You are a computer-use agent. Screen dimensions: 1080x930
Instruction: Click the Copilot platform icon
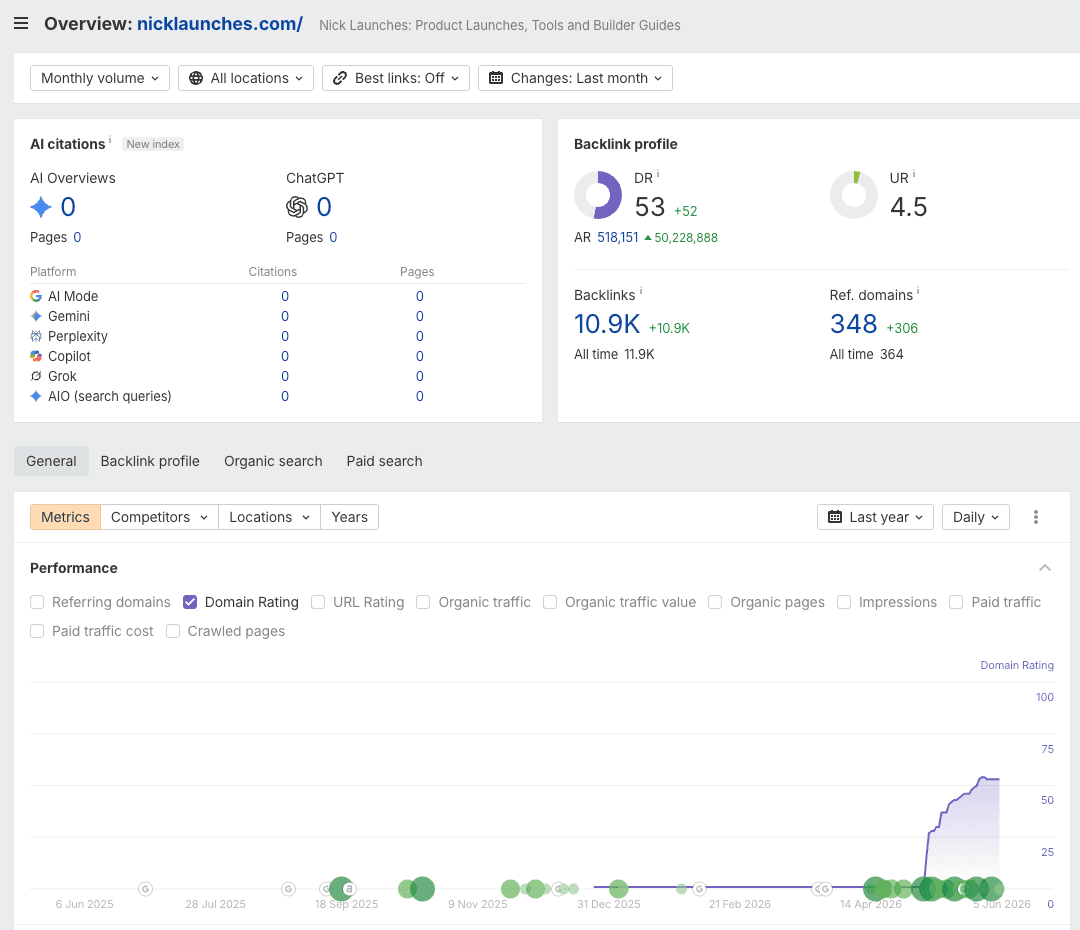36,355
